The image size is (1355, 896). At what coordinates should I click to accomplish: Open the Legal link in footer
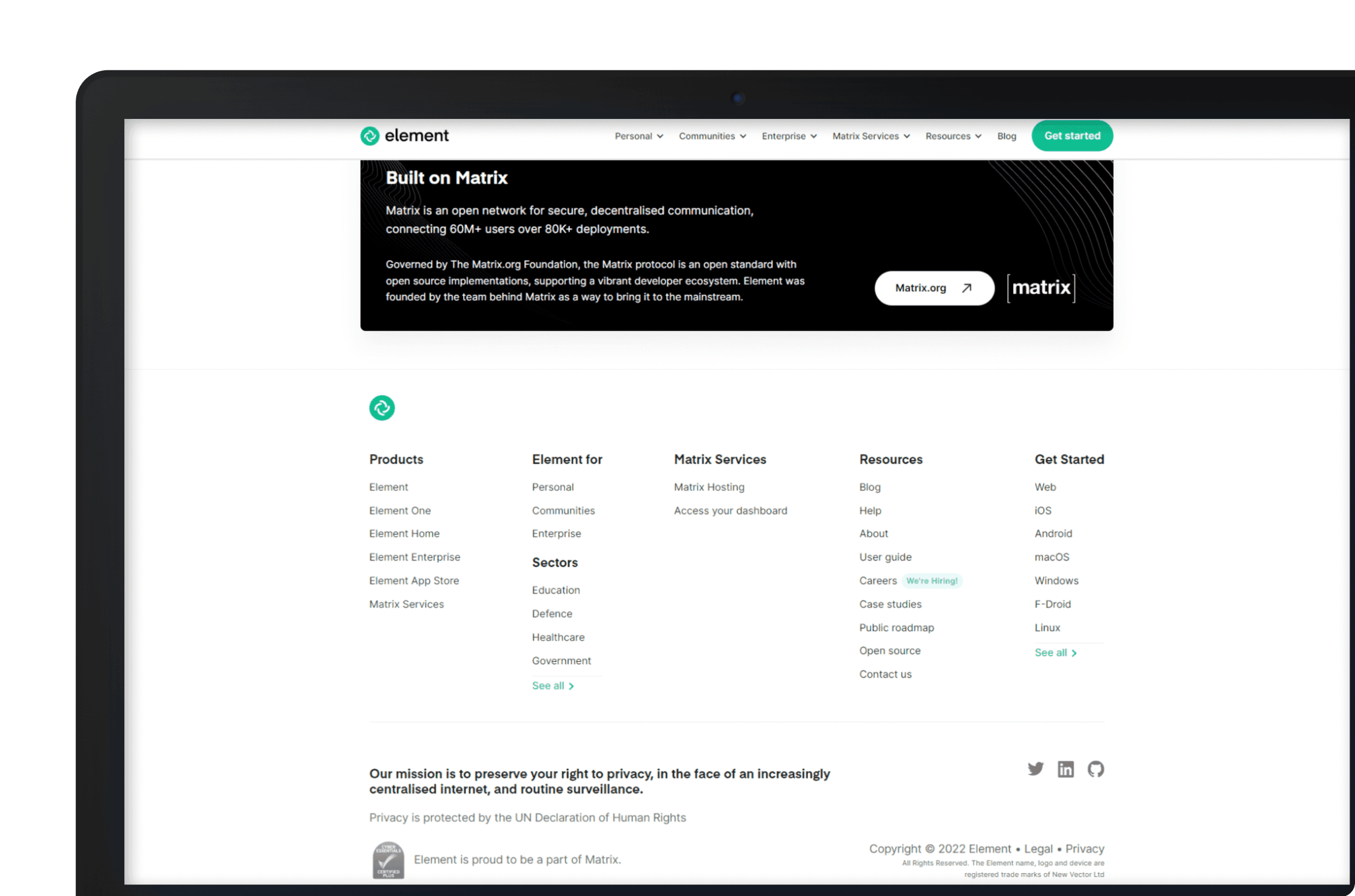pyautogui.click(x=1038, y=849)
